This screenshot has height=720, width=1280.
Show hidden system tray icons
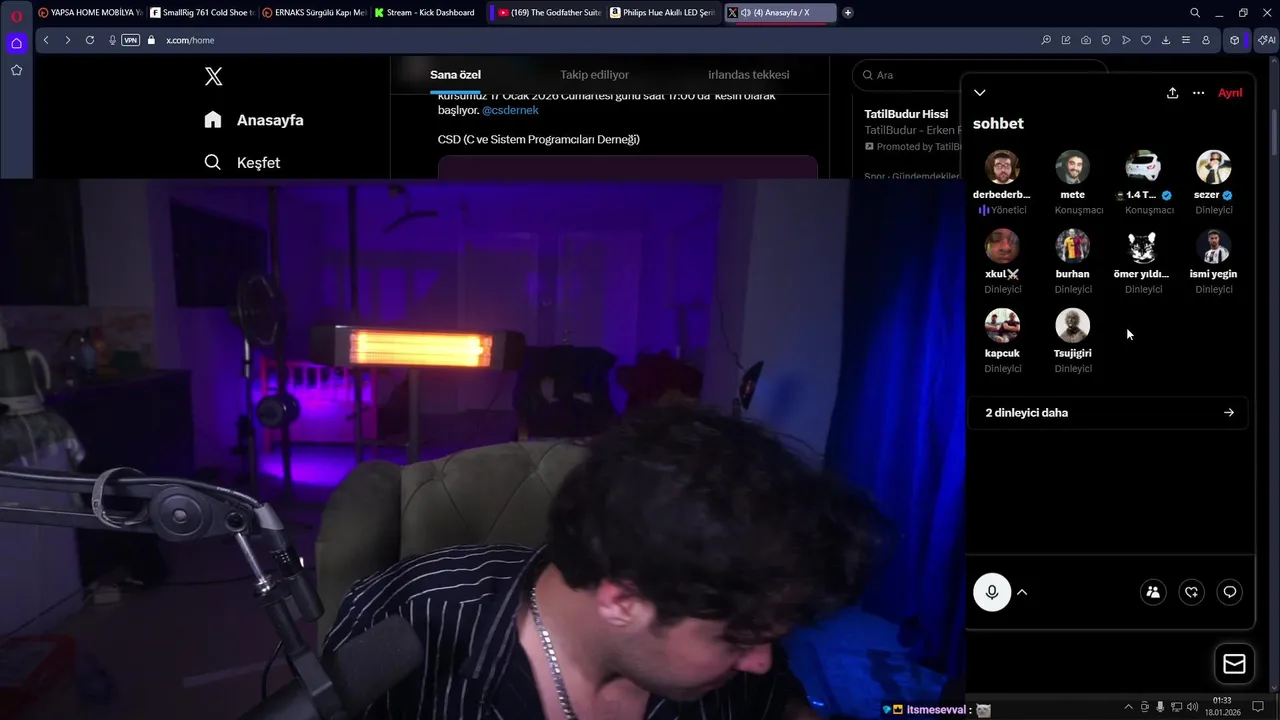pyautogui.click(x=1128, y=707)
